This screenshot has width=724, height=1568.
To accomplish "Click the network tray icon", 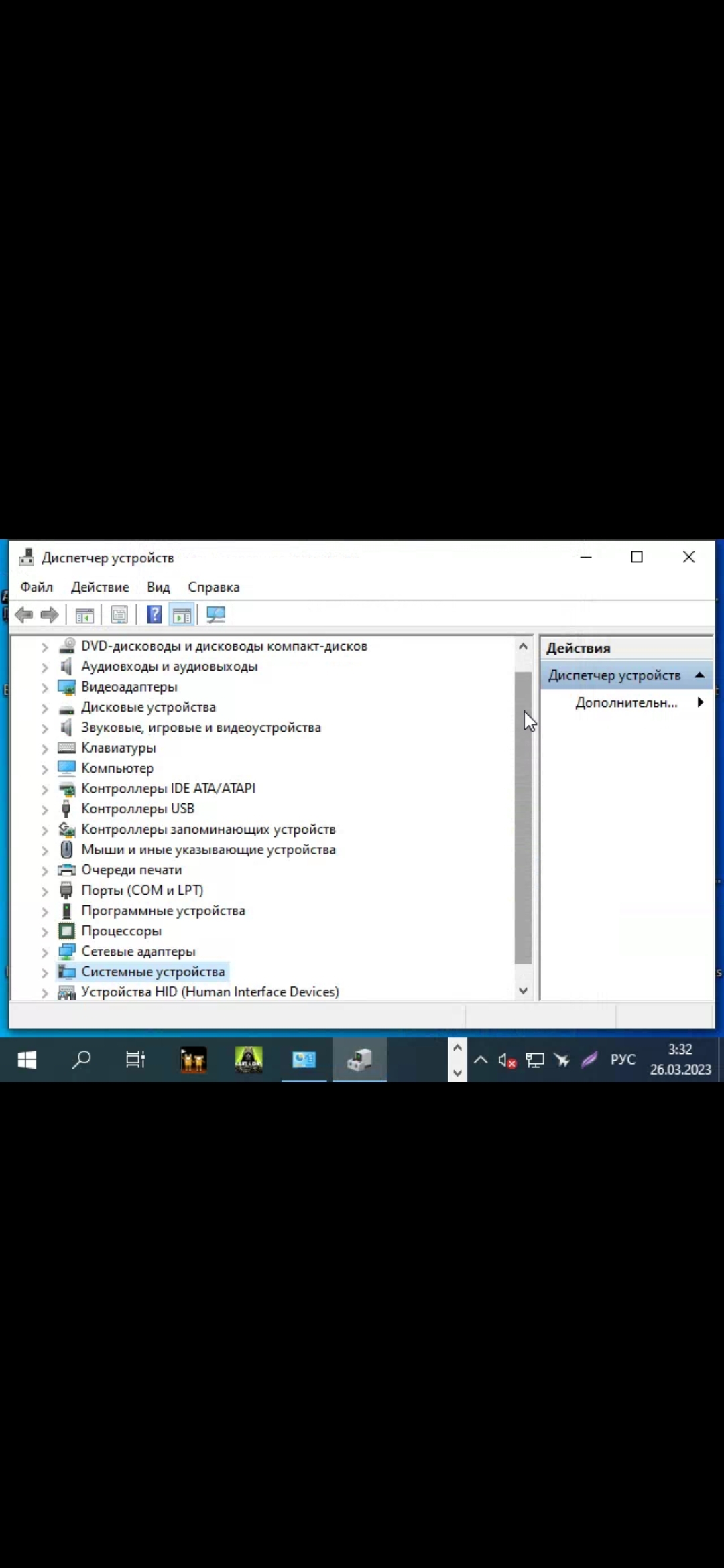I will pyautogui.click(x=535, y=1061).
